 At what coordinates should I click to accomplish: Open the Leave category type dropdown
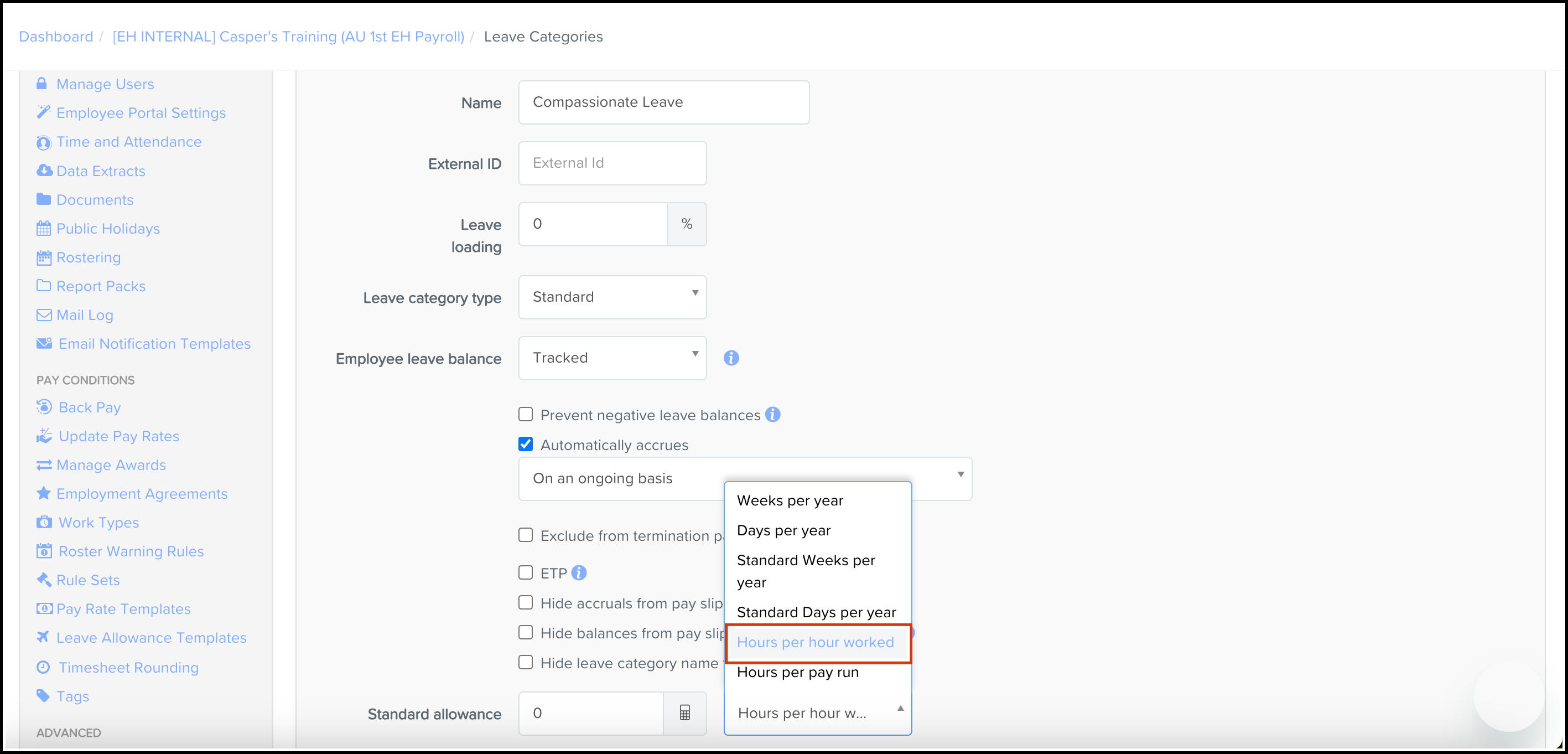612,297
